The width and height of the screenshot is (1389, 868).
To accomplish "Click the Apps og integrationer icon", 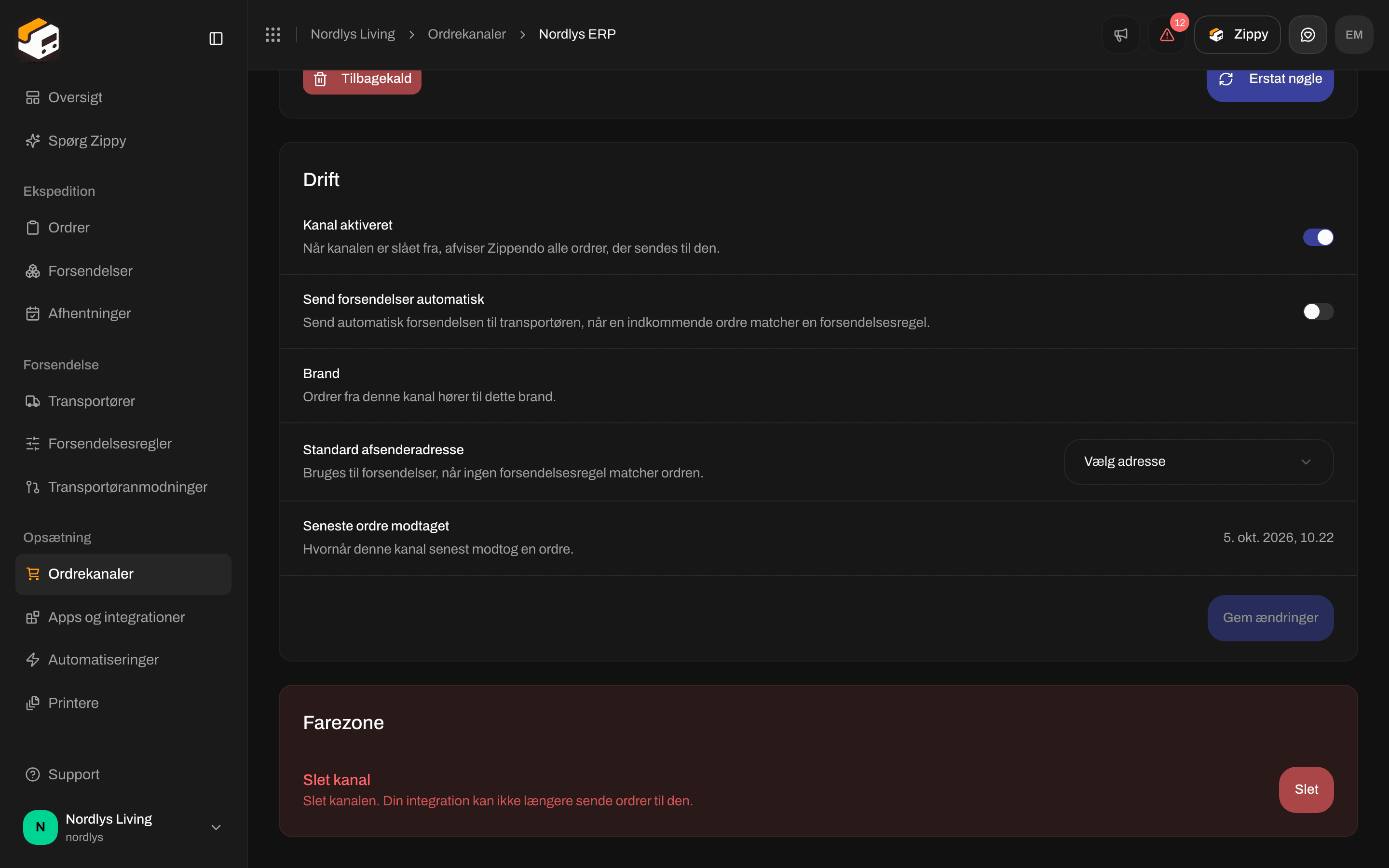I will [33, 617].
